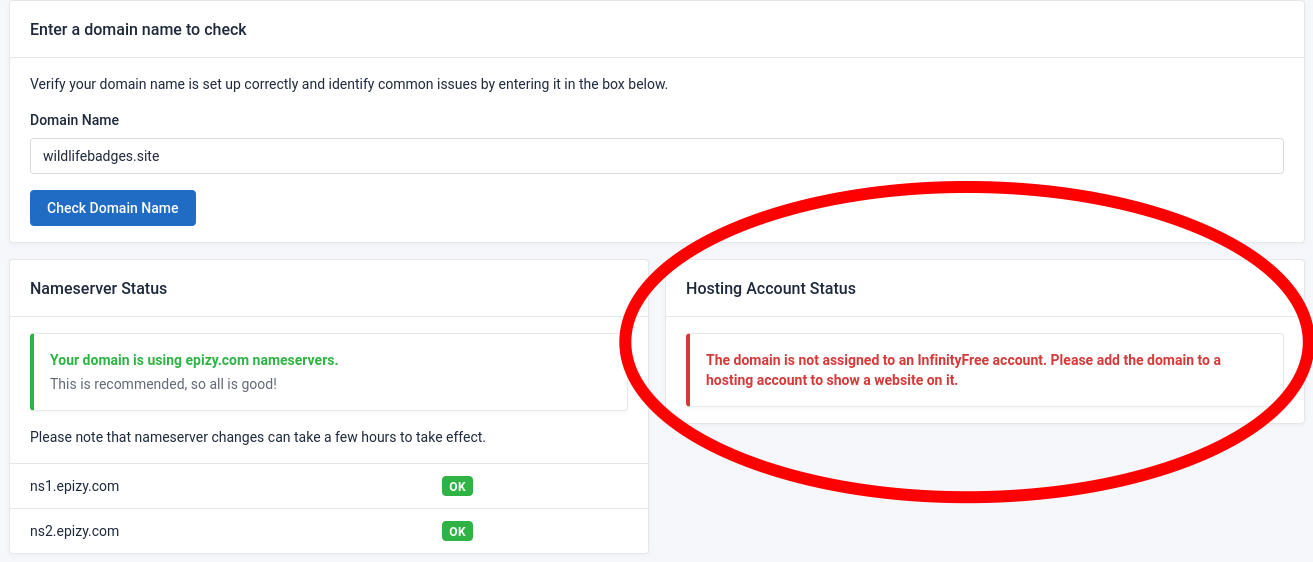Viewport: 1313px width, 562px height.
Task: Select the ns1.epizy.com nameserver row text
Action: [x=75, y=486]
